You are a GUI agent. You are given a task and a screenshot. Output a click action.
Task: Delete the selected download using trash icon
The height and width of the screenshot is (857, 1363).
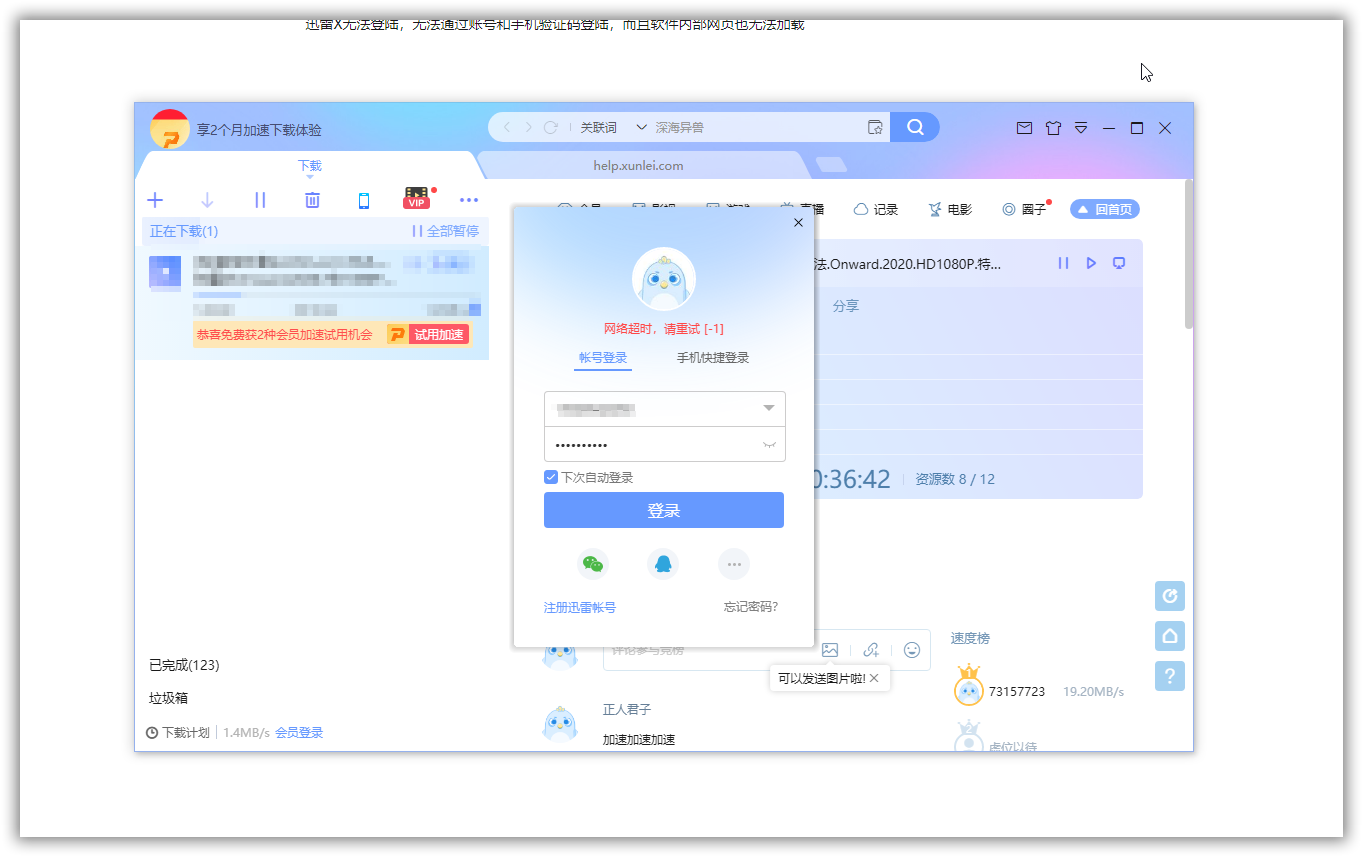[312, 200]
